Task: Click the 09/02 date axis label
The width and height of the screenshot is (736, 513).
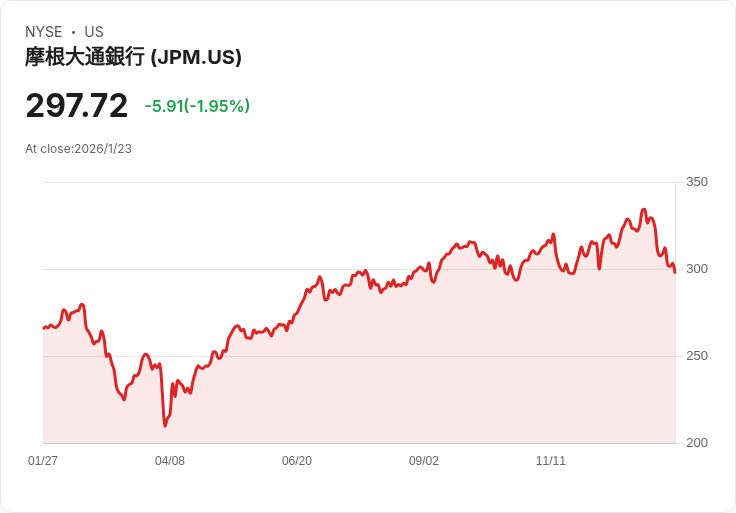Action: click(424, 461)
